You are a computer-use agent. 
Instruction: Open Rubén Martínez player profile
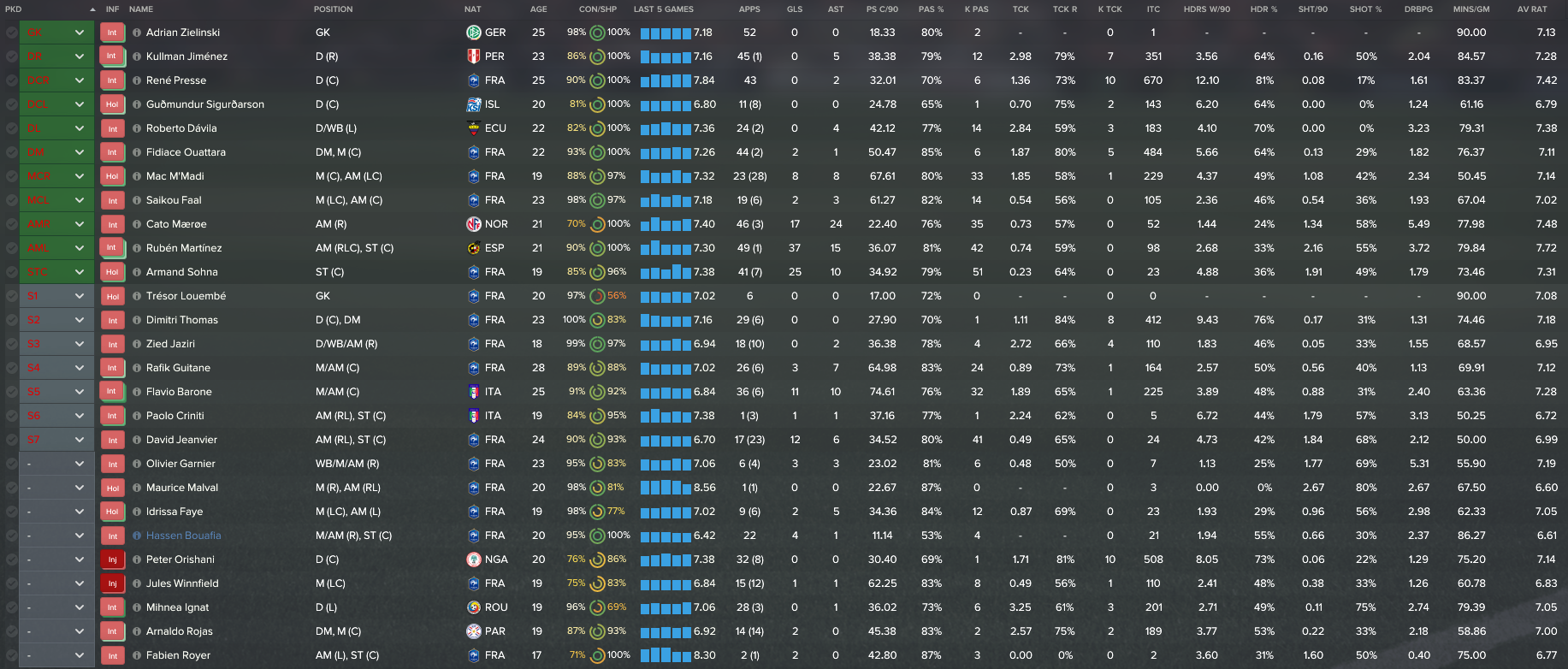click(184, 248)
